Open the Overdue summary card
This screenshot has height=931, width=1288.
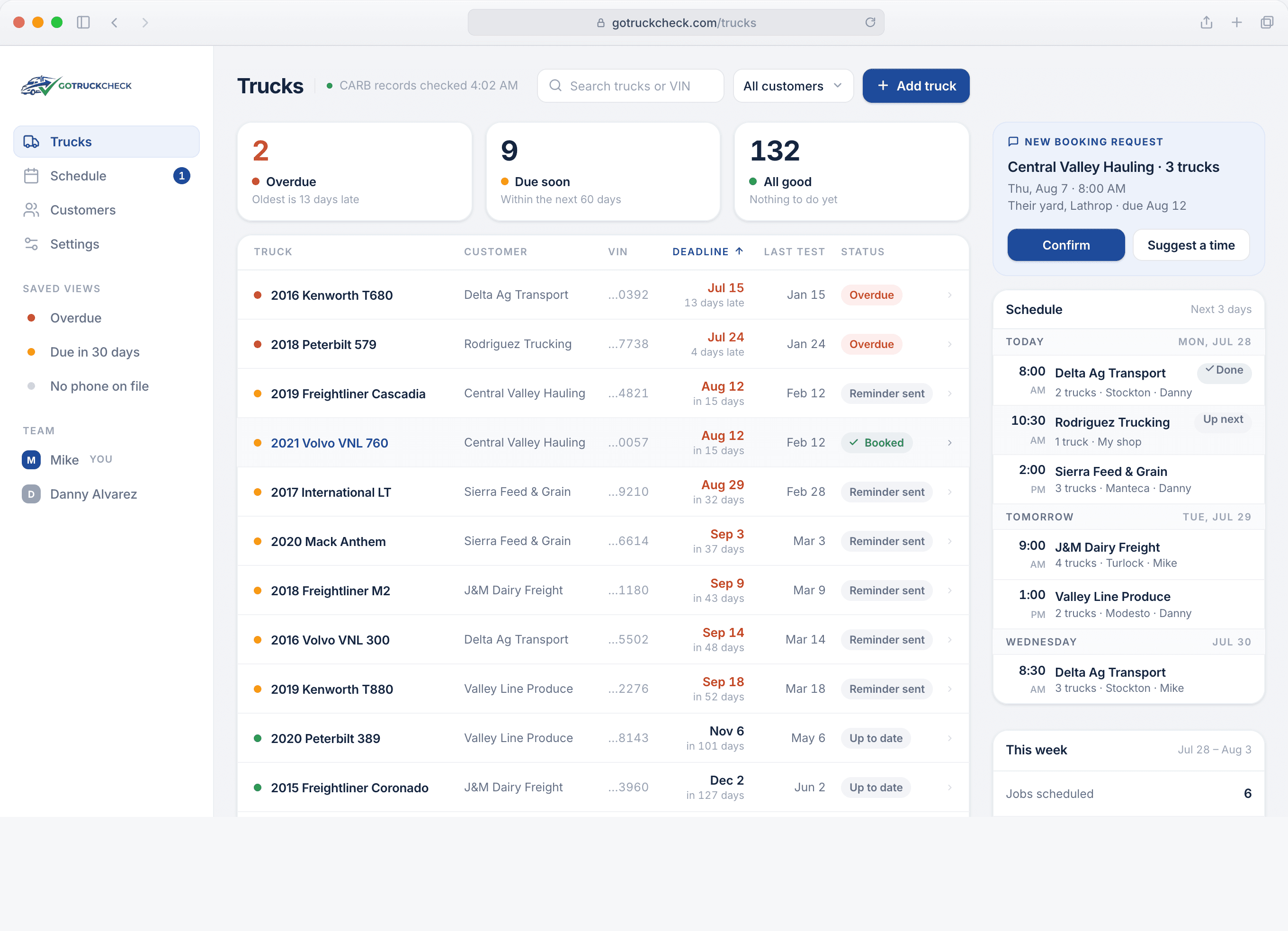point(354,171)
